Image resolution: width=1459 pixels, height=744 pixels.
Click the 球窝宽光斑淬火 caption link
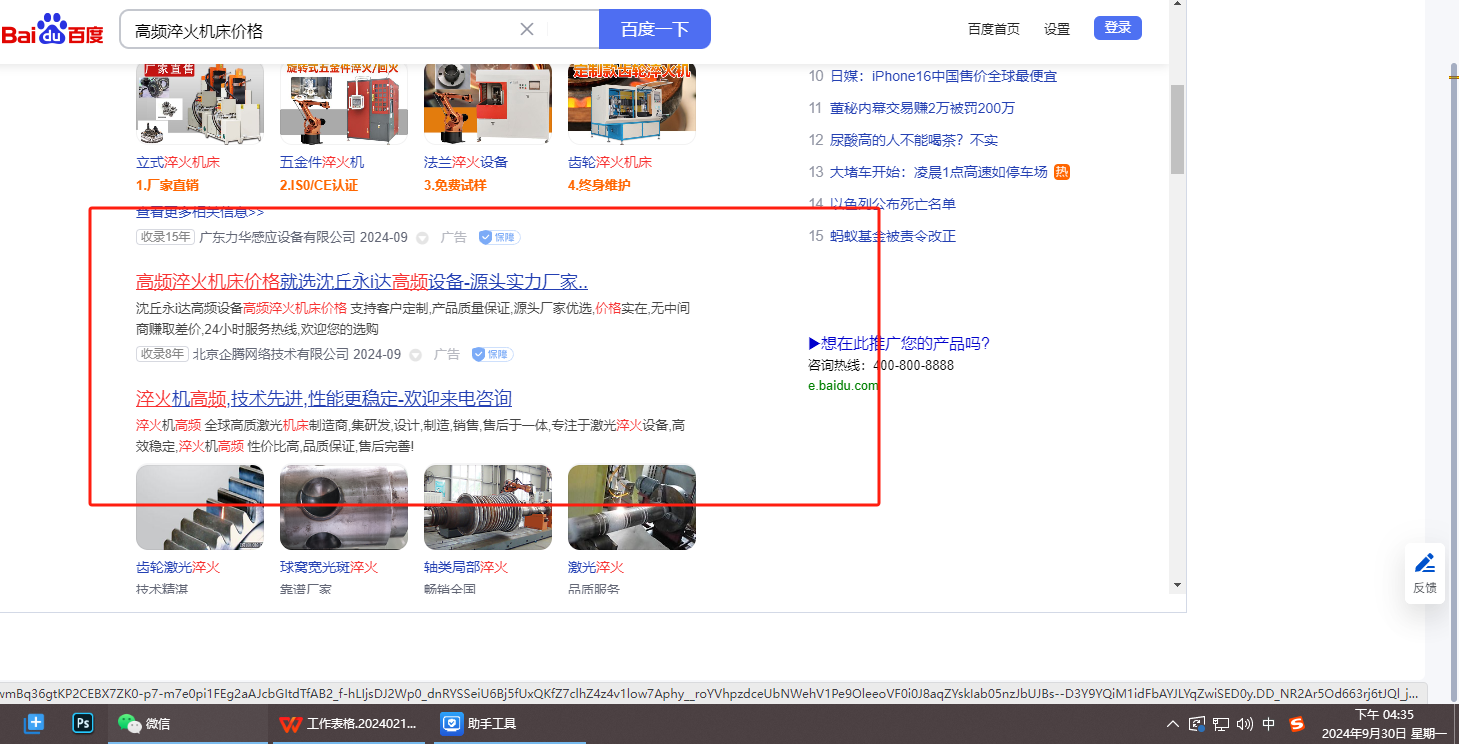tap(329, 567)
